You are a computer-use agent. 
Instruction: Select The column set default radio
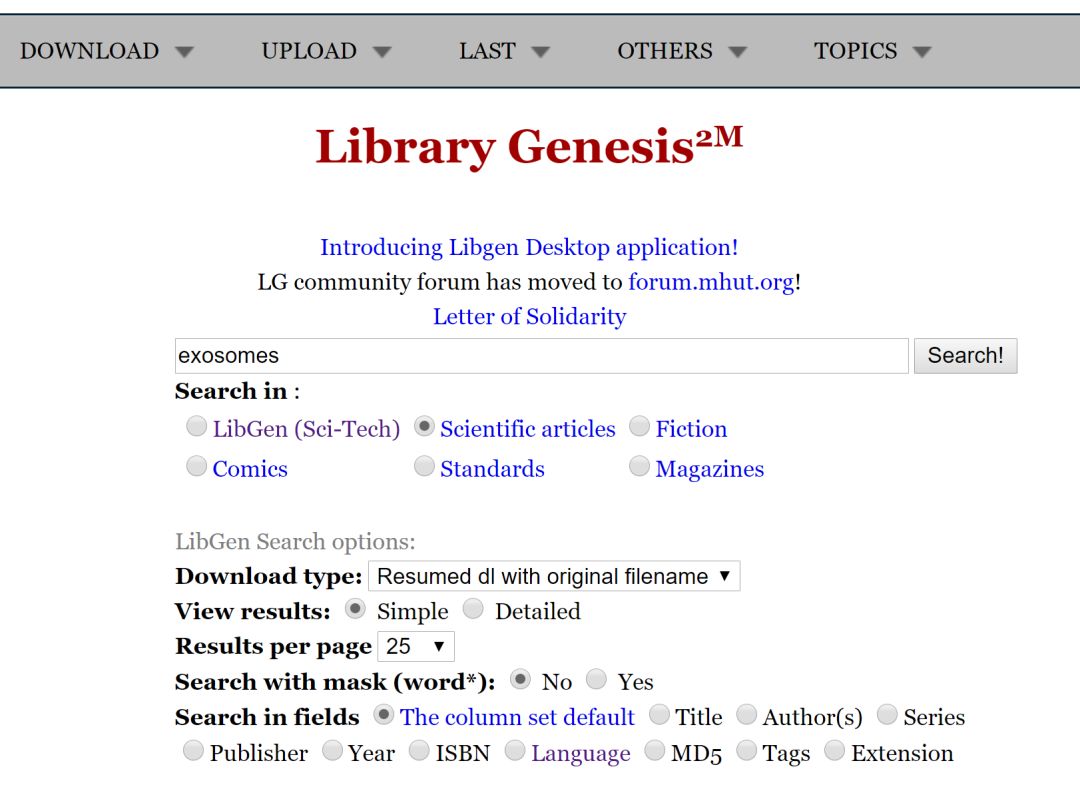click(384, 715)
